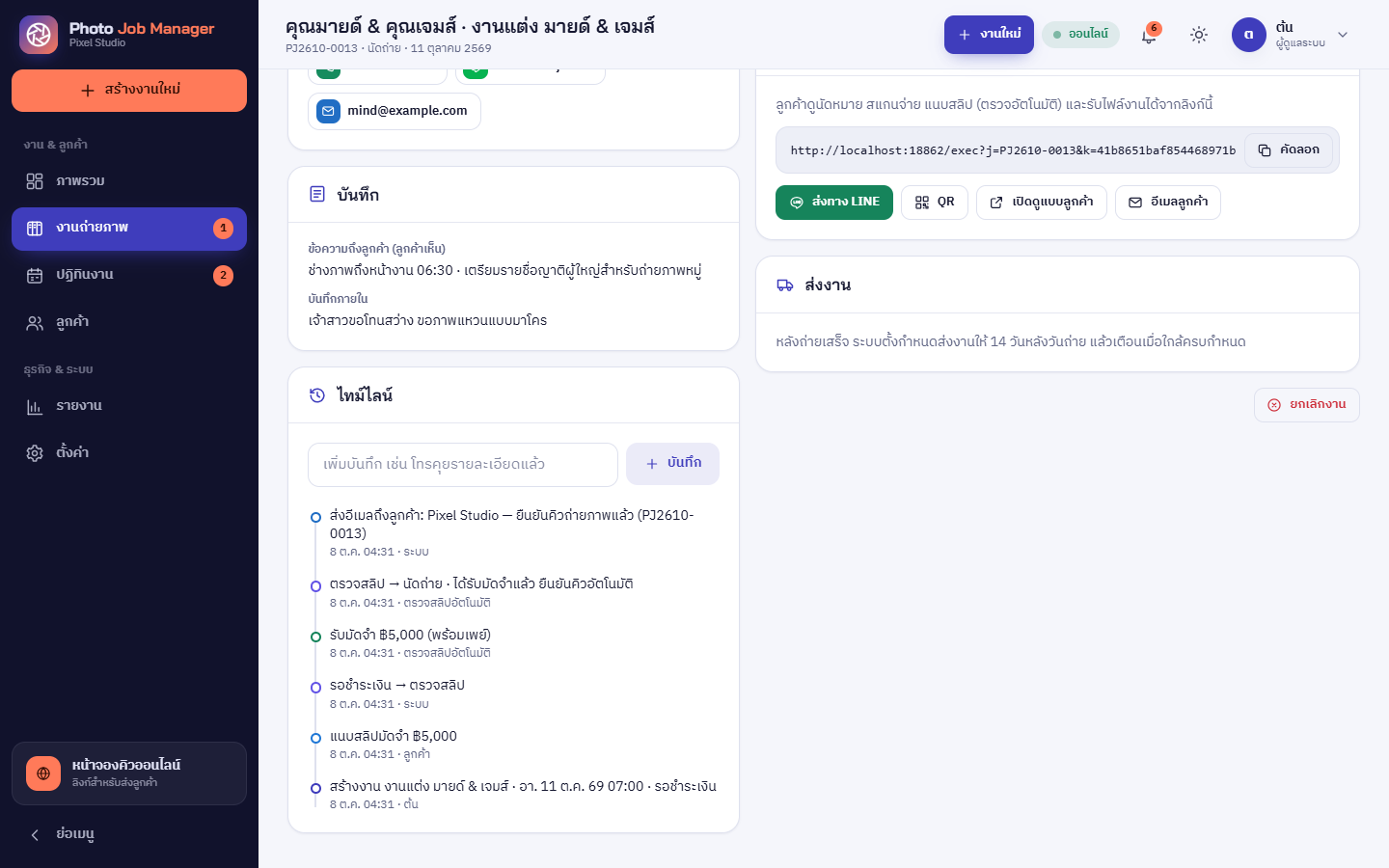Screen dimensions: 1389x868
Task: Open รายงาน reports chart icon
Action: (x=35, y=407)
